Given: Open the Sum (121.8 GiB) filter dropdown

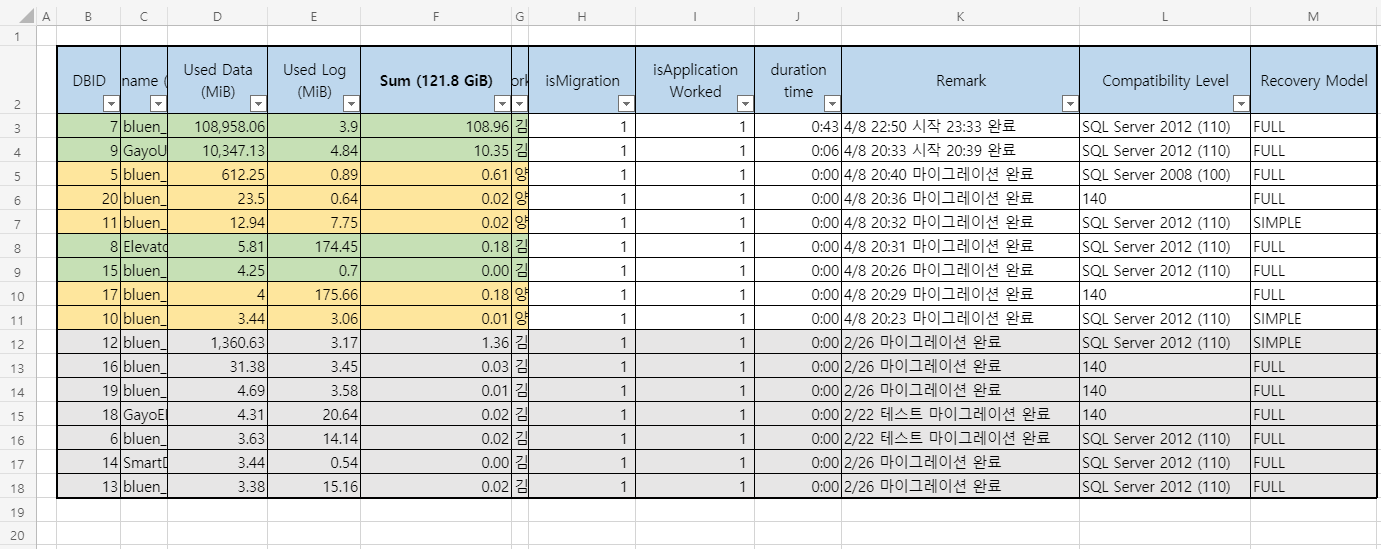Looking at the screenshot, I should coord(501,104).
